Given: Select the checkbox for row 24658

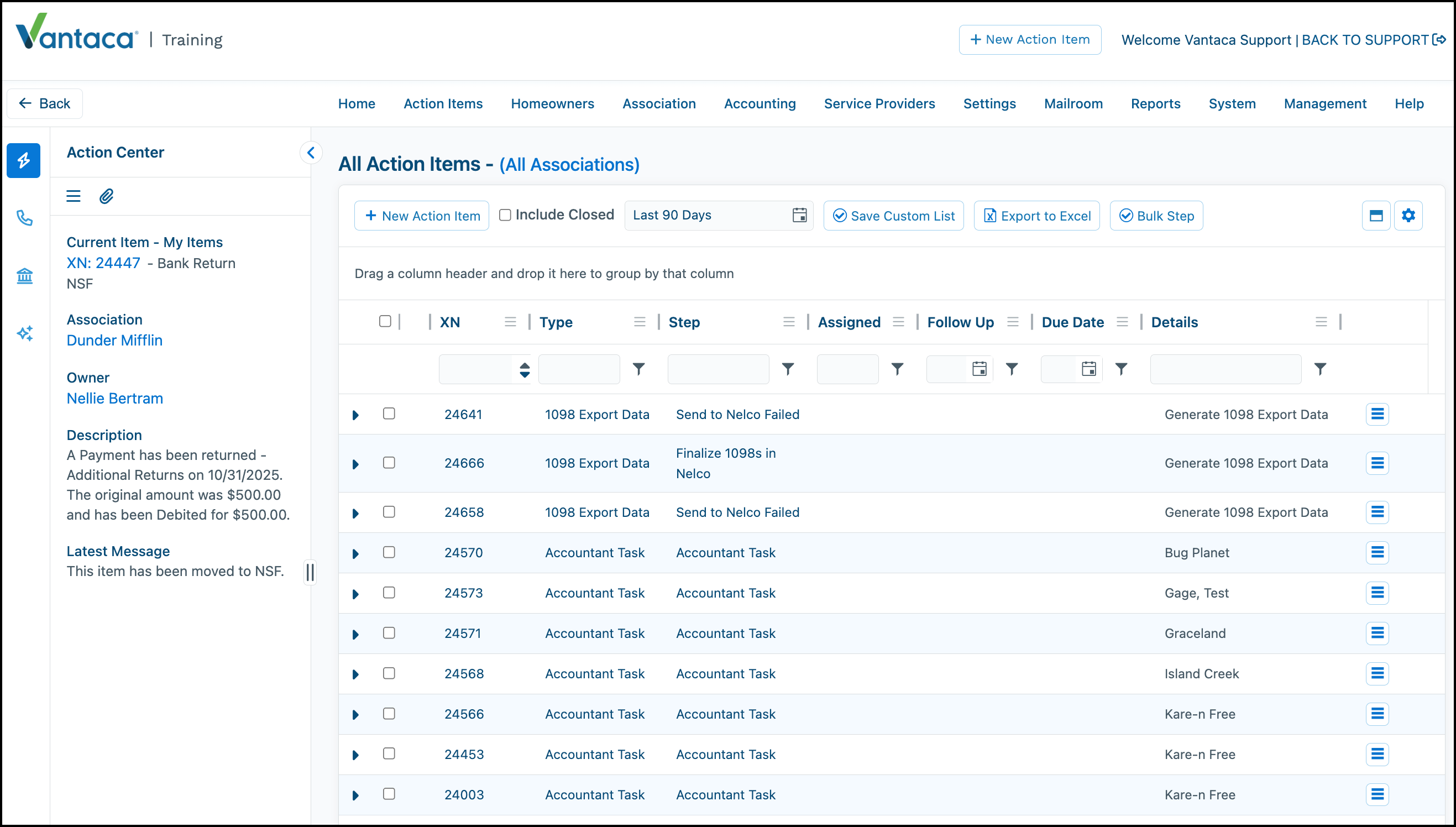Looking at the screenshot, I should [x=389, y=512].
